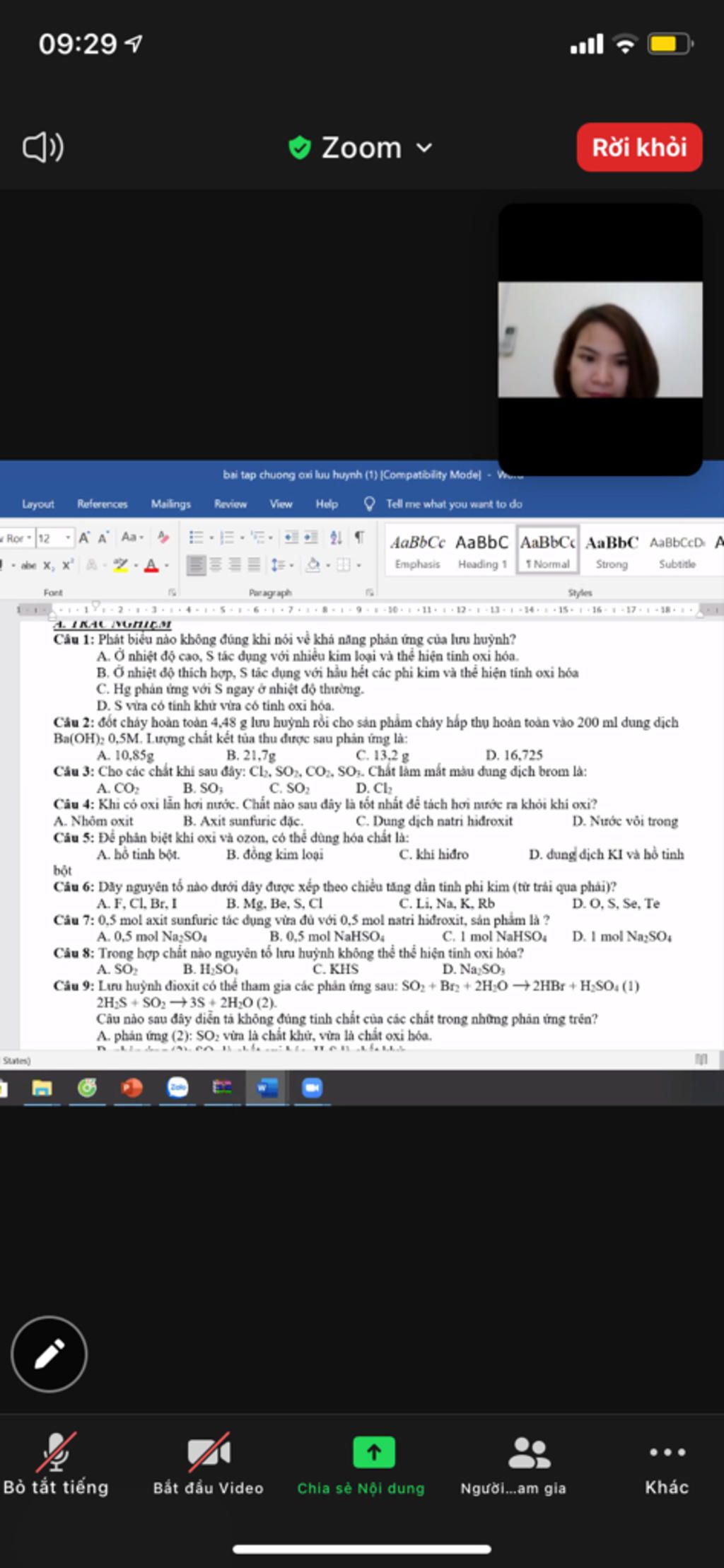This screenshot has height=1568, width=724.
Task: Toggle strikethrough abc formatting
Action: coord(28,565)
